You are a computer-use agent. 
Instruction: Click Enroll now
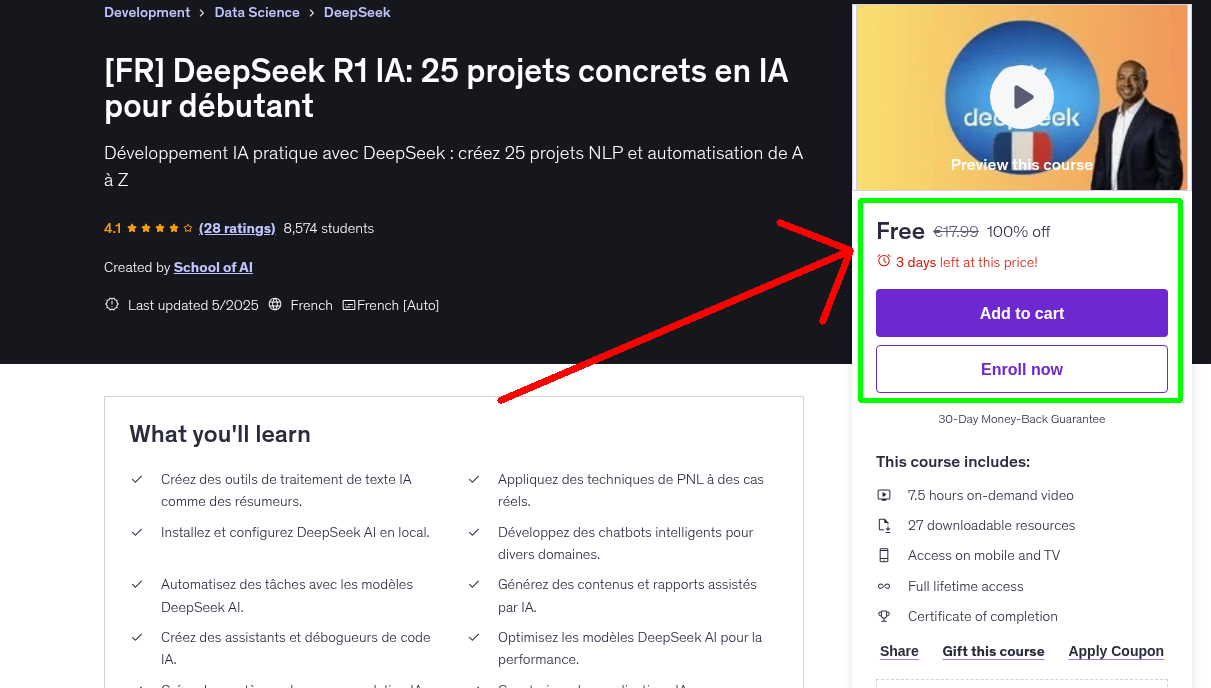click(1021, 368)
